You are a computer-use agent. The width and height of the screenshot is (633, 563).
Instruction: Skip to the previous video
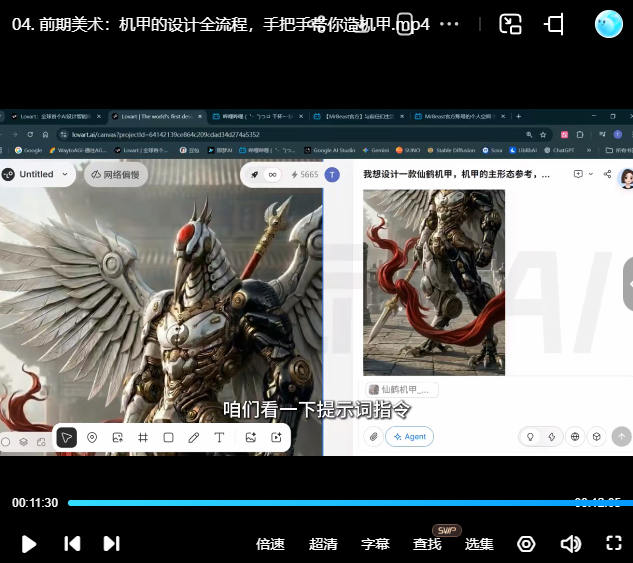coord(72,543)
